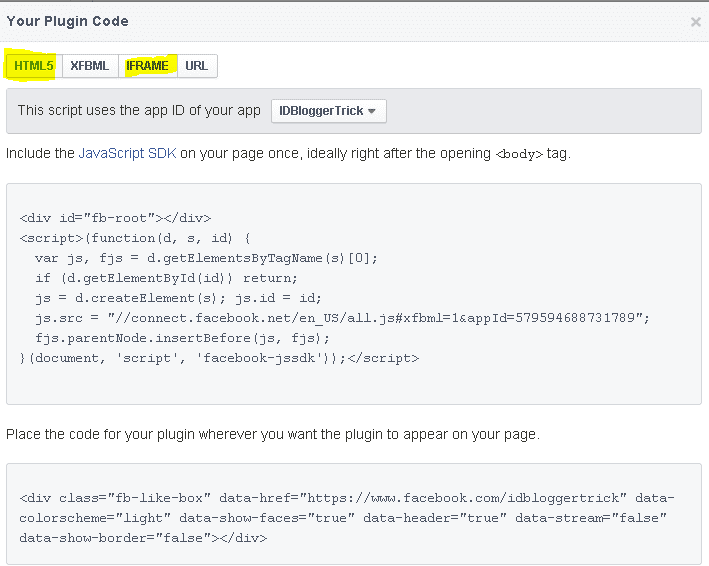Close the Your Plugin Code dialog
Screen dimensions: 709x566
(x=695, y=22)
